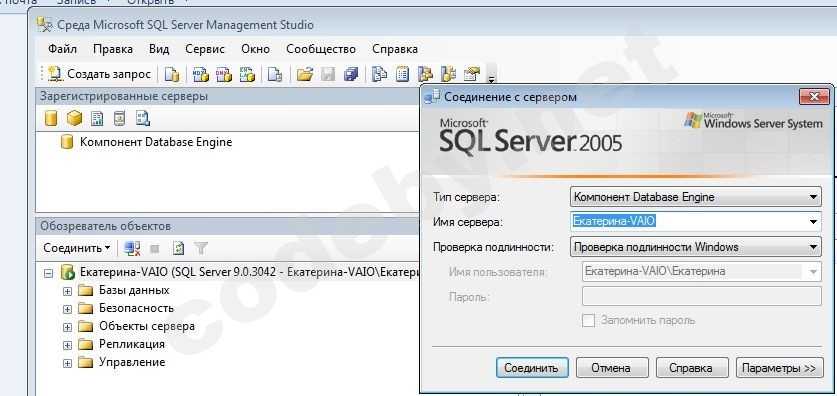Close the Соединение с сервером dialog

(814, 97)
